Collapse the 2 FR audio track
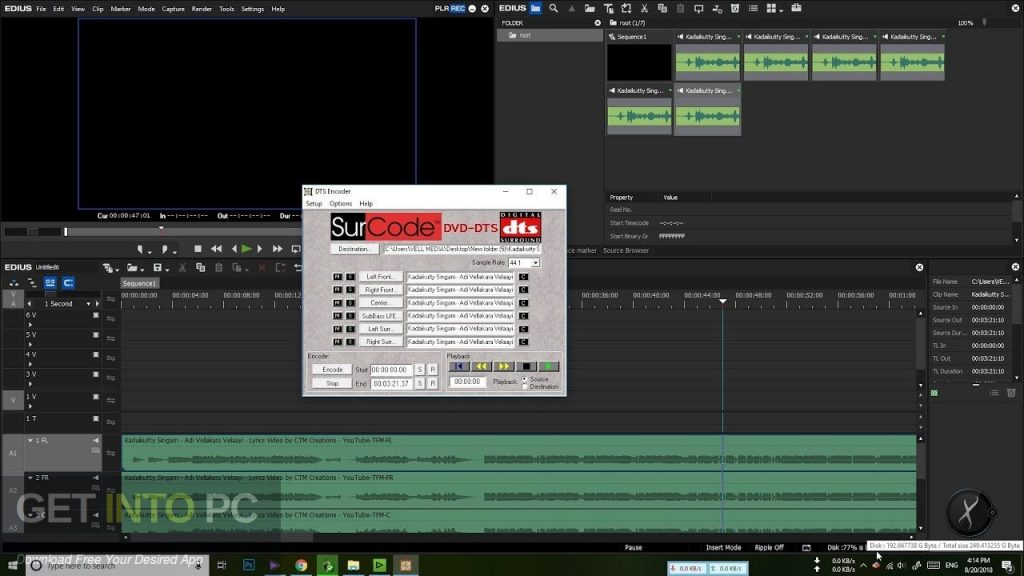Screen dimensions: 1024x576 coord(30,477)
